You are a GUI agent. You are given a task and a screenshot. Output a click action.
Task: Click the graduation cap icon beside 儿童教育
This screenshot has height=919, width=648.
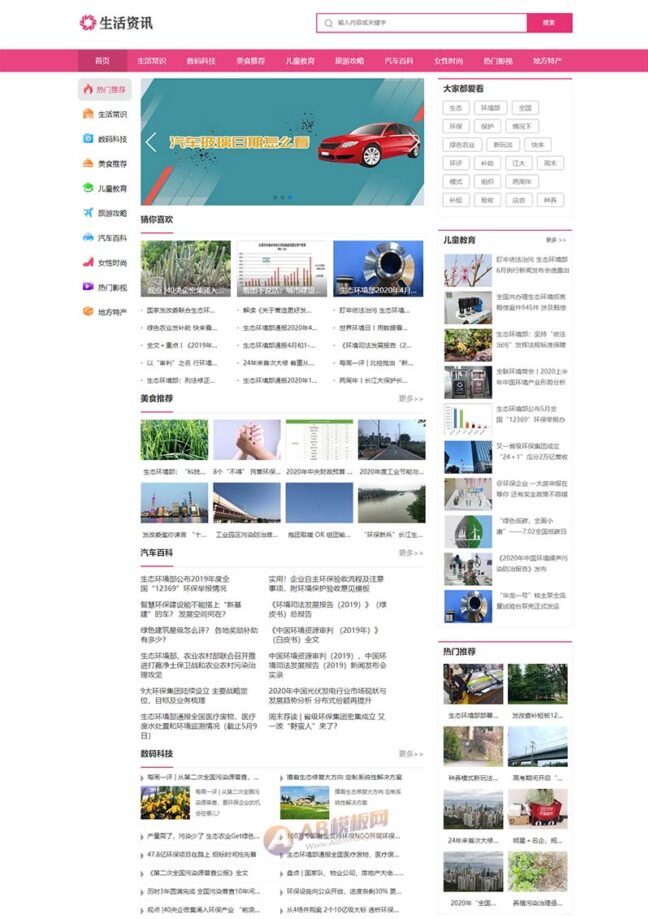tap(88, 188)
